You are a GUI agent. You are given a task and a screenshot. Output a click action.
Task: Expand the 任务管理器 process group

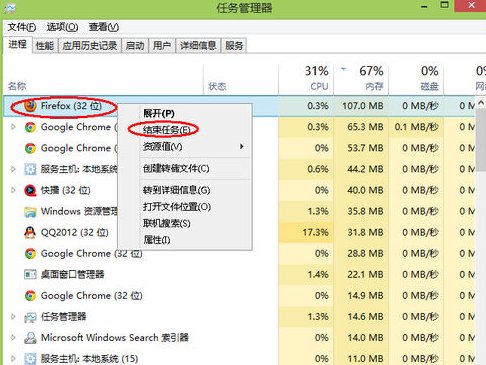(13, 316)
